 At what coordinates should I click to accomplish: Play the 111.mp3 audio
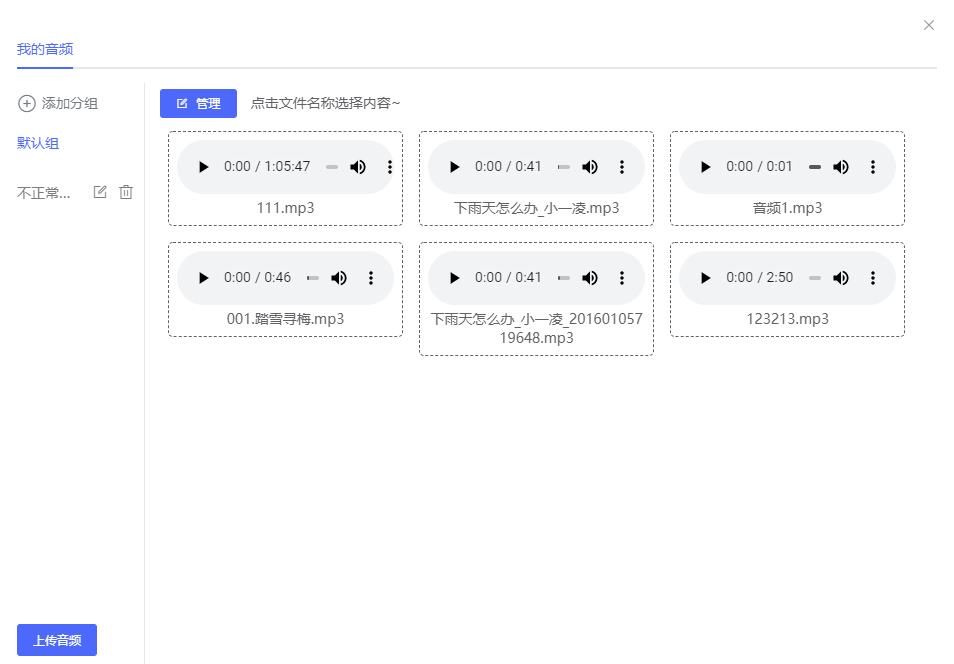(204, 167)
